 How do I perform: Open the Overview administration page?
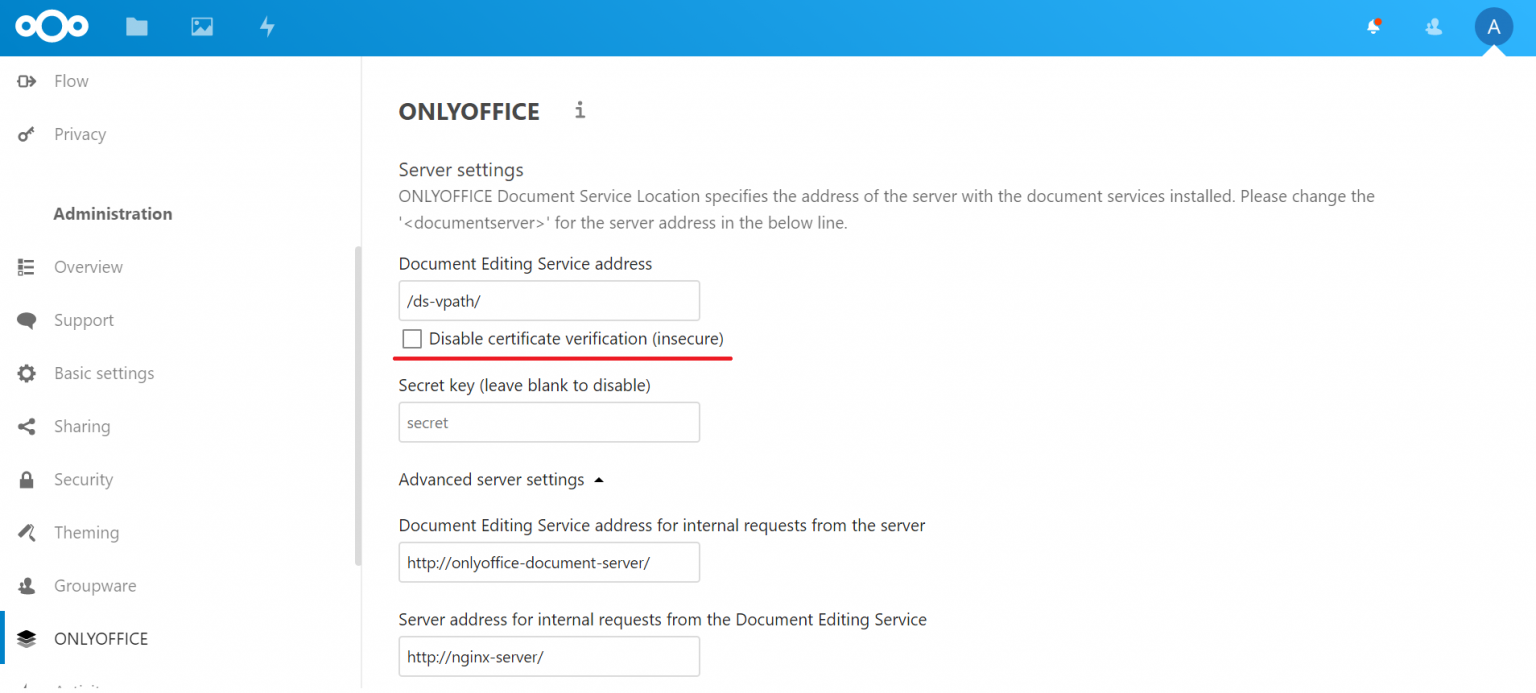point(88,267)
